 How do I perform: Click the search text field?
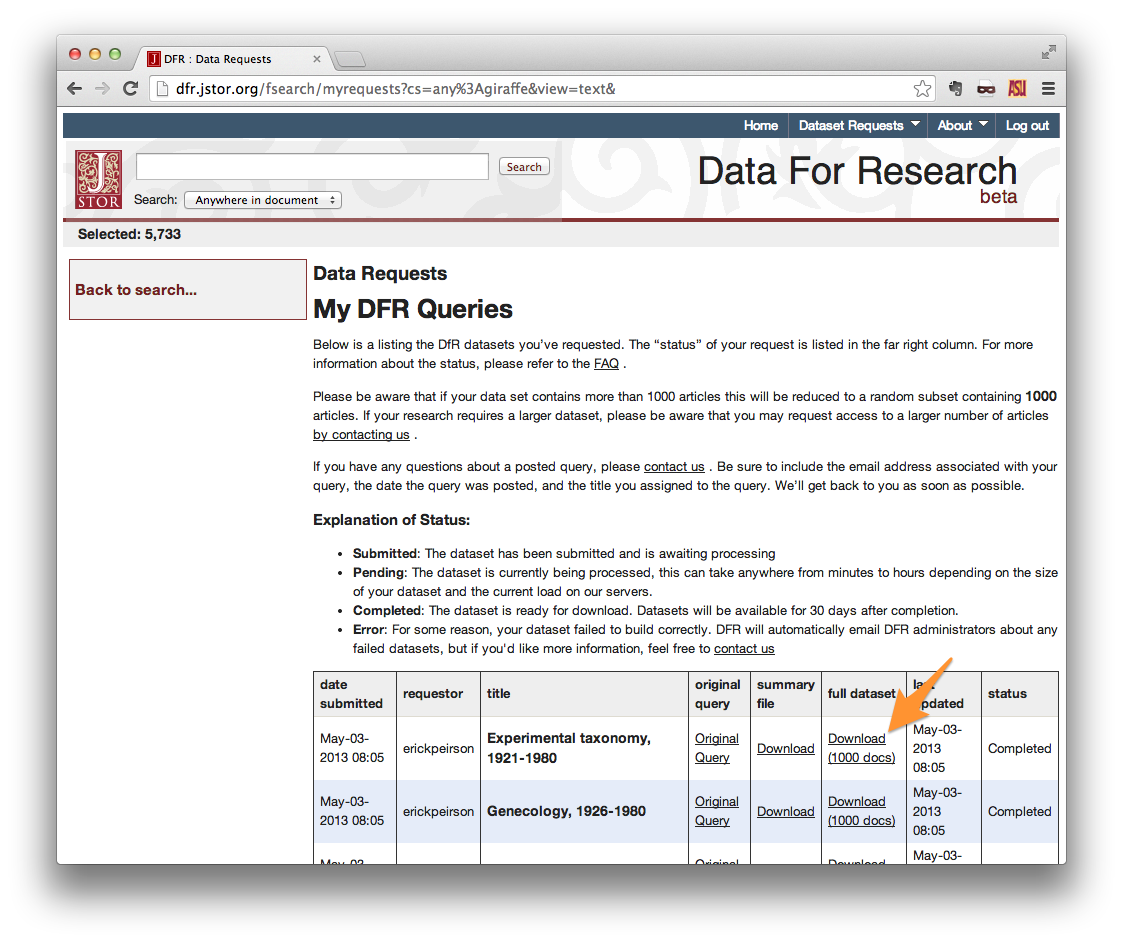click(312, 167)
